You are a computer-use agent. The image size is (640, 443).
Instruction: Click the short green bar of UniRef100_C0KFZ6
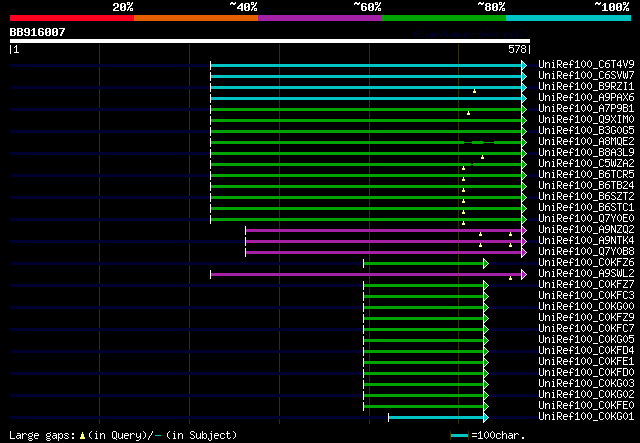[x=424, y=264]
